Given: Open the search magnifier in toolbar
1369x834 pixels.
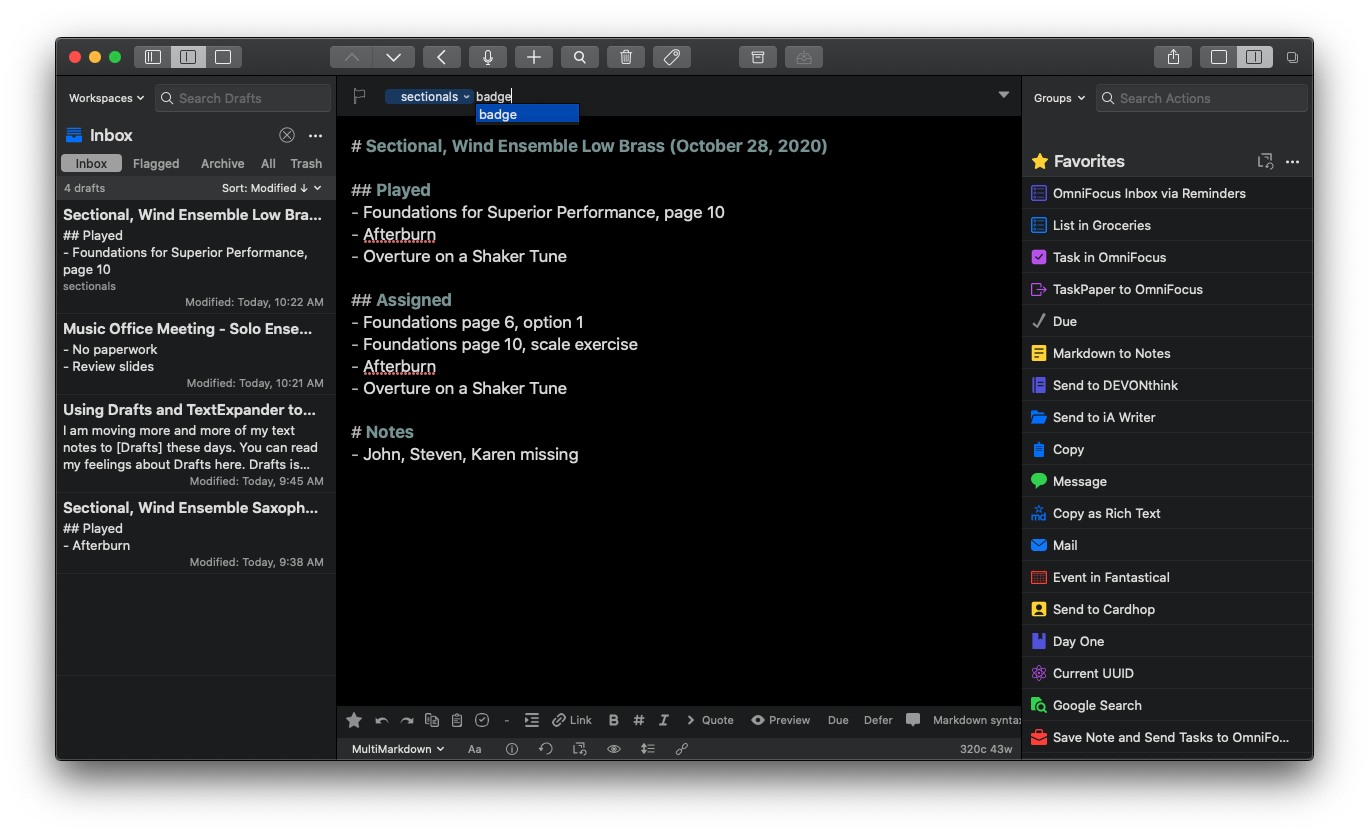Looking at the screenshot, I should (x=580, y=57).
